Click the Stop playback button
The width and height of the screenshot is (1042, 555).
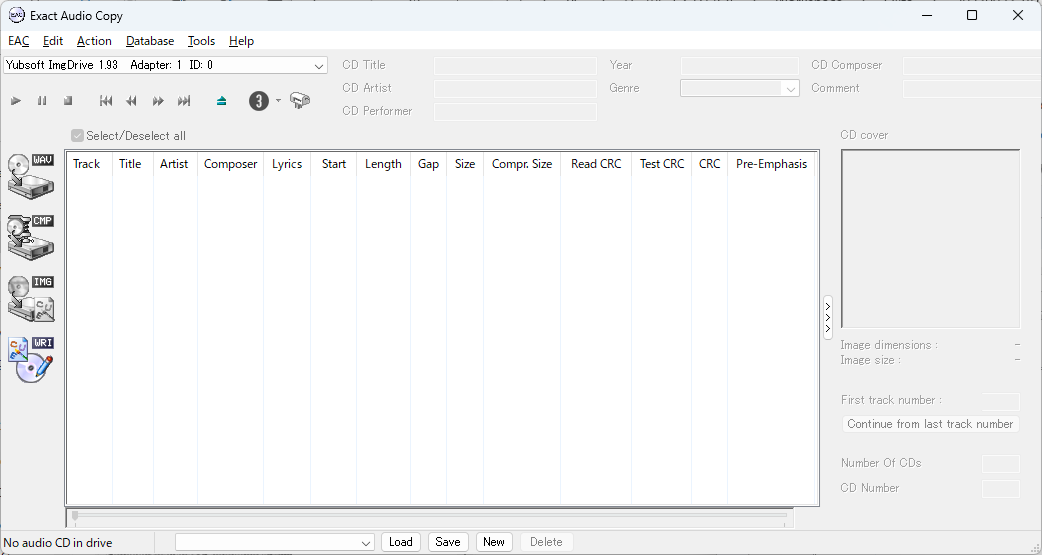68,101
